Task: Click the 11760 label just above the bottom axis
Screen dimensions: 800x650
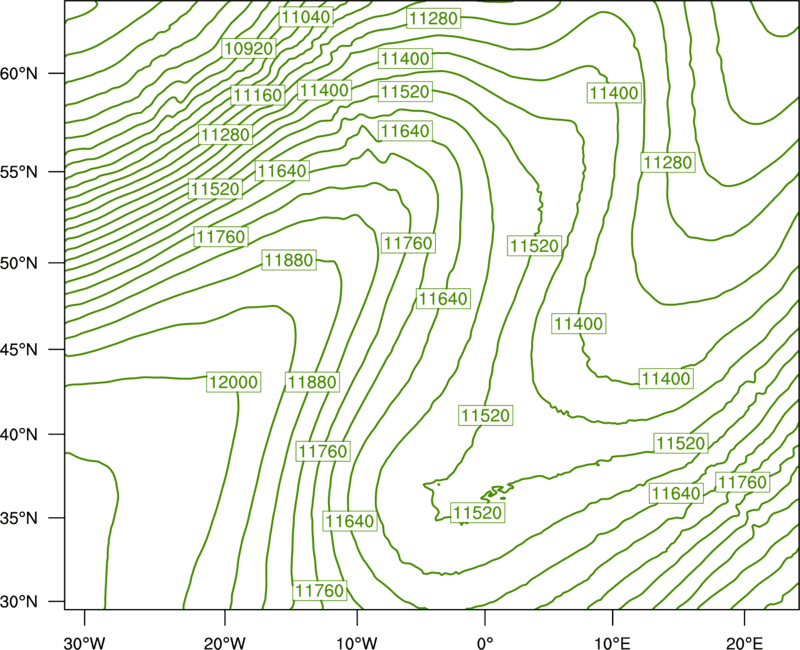Action: [320, 590]
